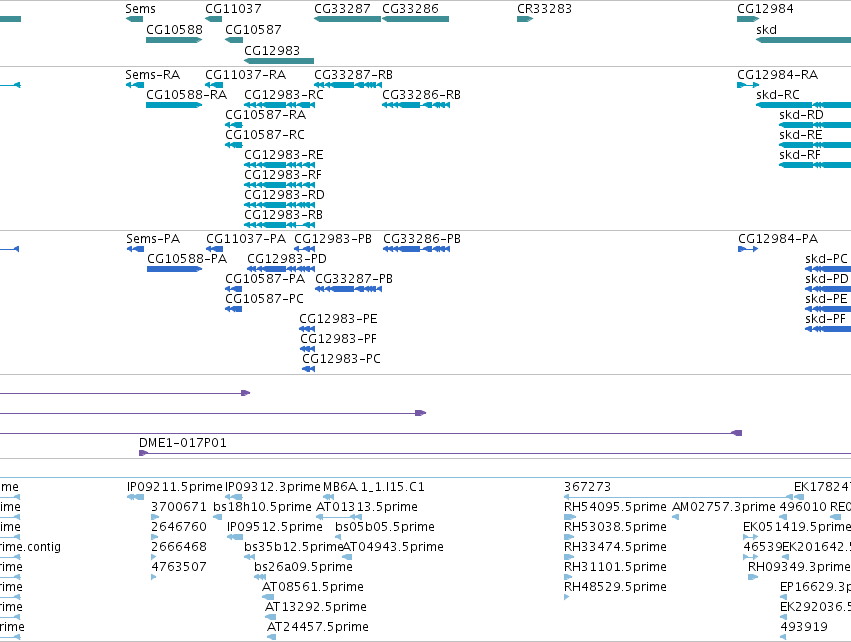Select the CG10588 gene label

pyautogui.click(x=174, y=30)
